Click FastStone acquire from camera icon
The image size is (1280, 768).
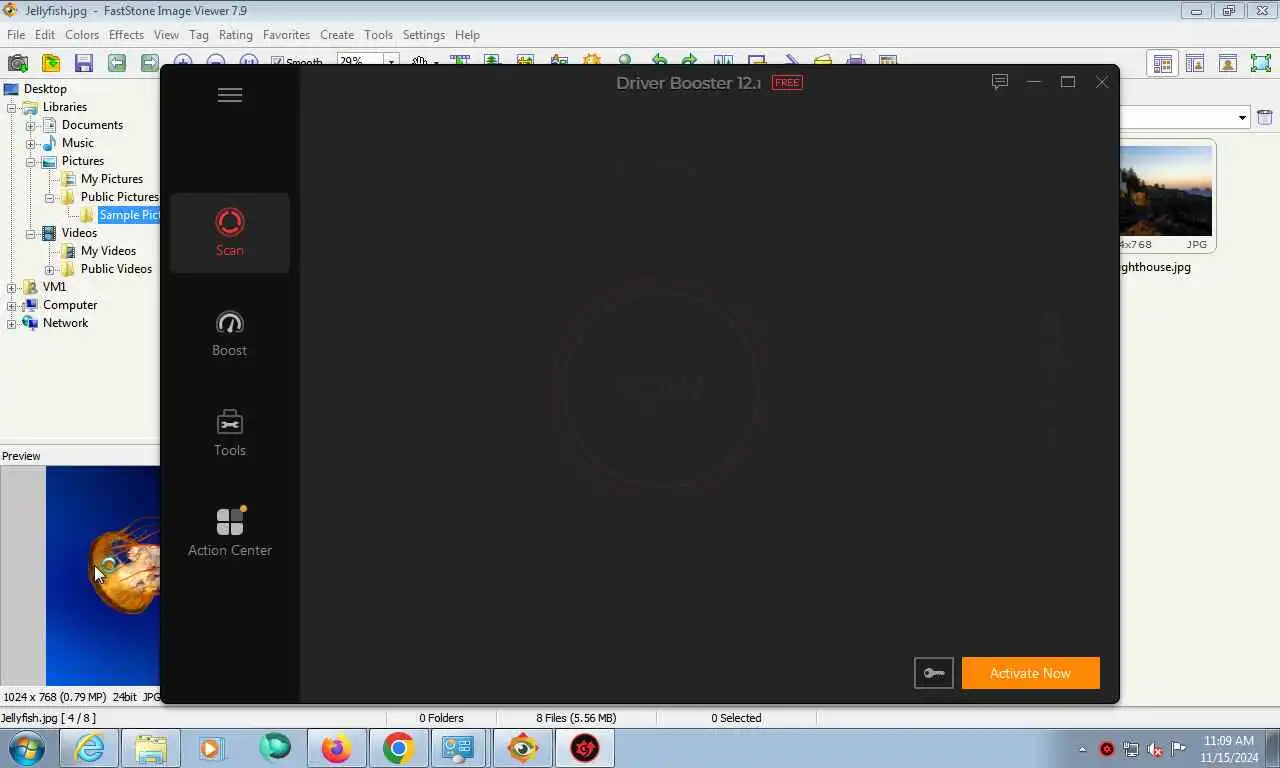18,63
